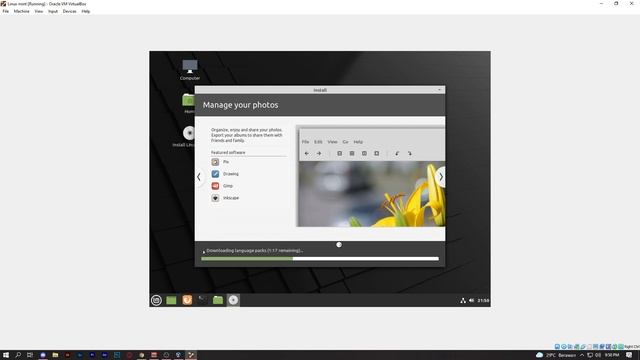
Task: Click the yellow lily photo preview
Action: coord(372,194)
